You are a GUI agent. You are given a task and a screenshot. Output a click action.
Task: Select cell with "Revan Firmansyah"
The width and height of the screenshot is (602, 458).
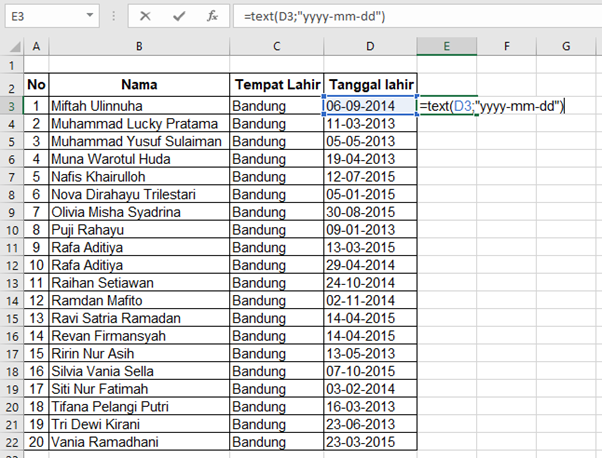pos(139,336)
